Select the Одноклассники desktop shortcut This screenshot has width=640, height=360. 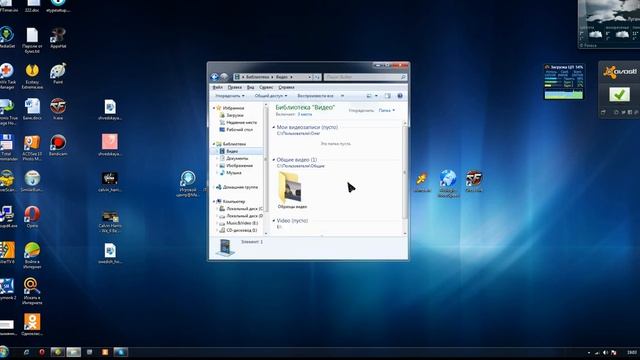coord(32,325)
